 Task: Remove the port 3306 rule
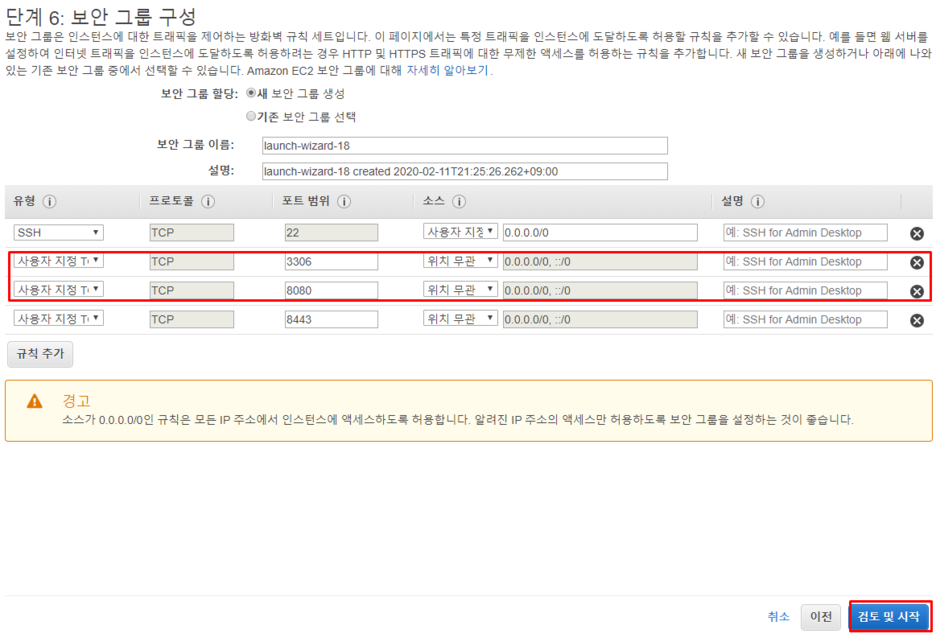(917, 262)
